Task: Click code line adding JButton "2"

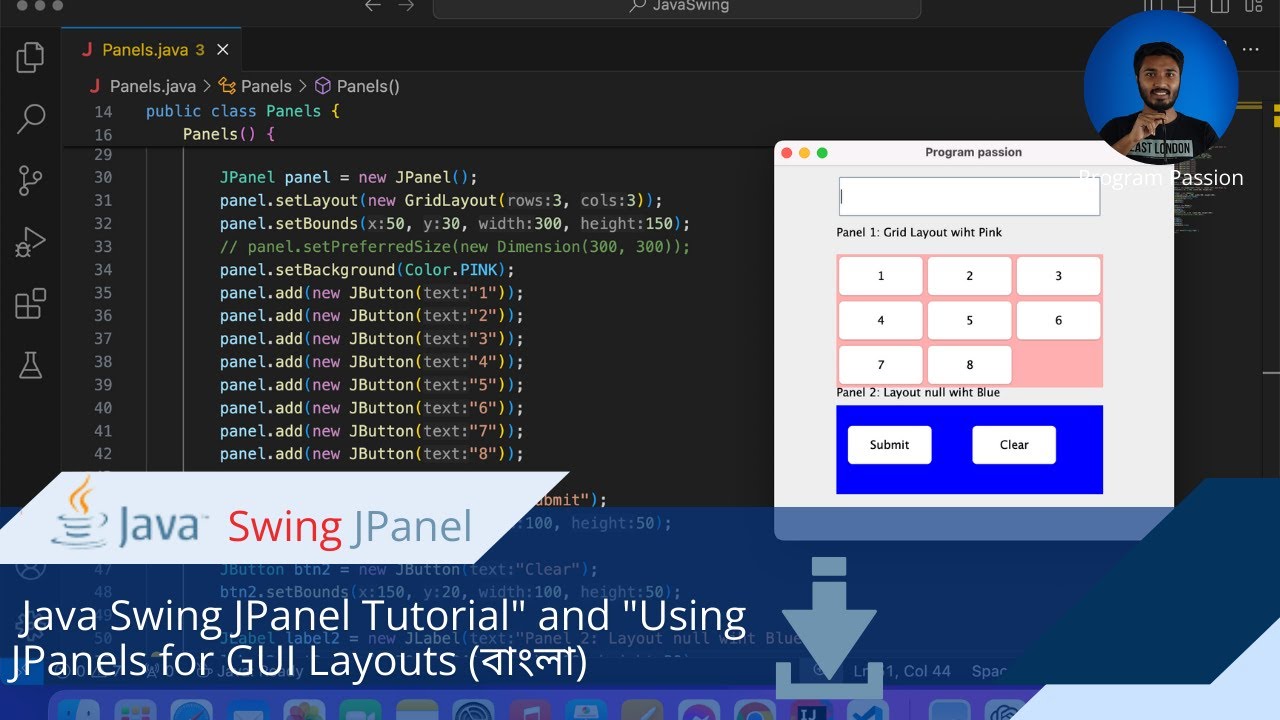Action: click(x=372, y=315)
